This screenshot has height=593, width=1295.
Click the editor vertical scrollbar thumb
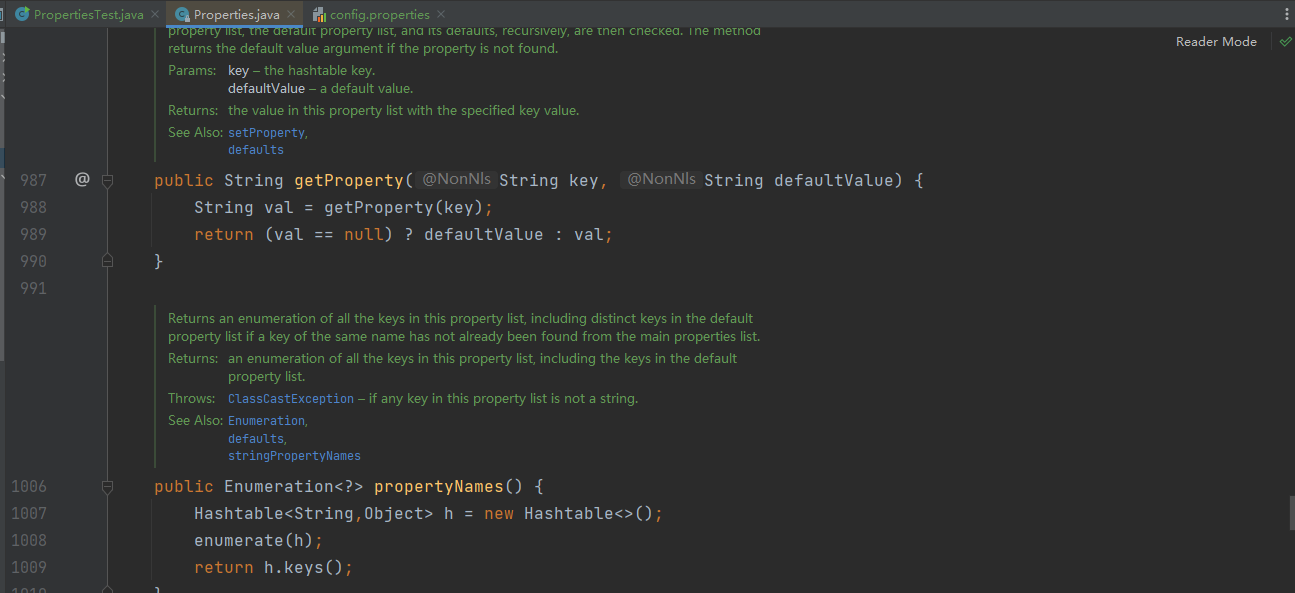point(1291,511)
